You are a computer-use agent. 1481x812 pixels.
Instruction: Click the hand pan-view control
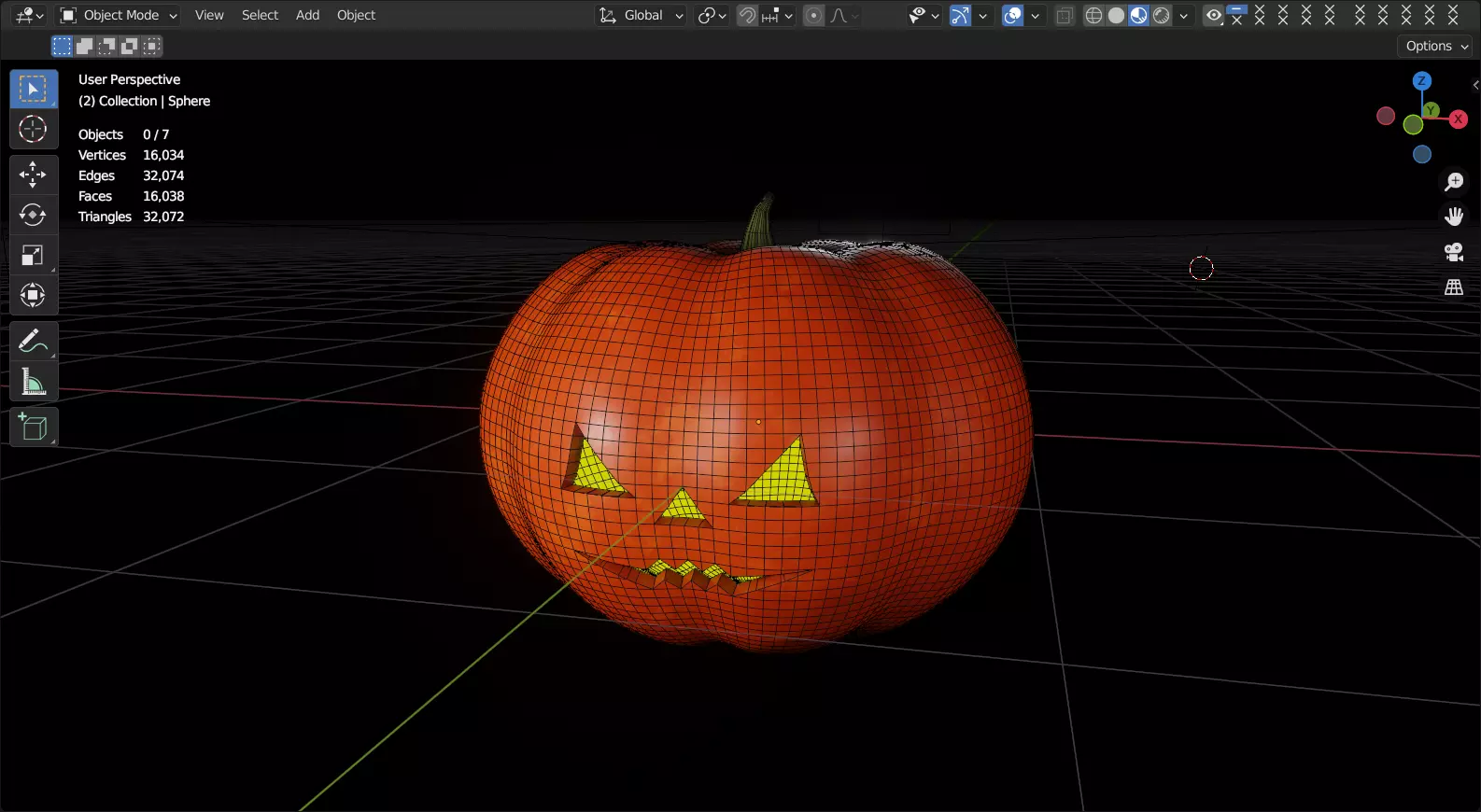(x=1454, y=217)
